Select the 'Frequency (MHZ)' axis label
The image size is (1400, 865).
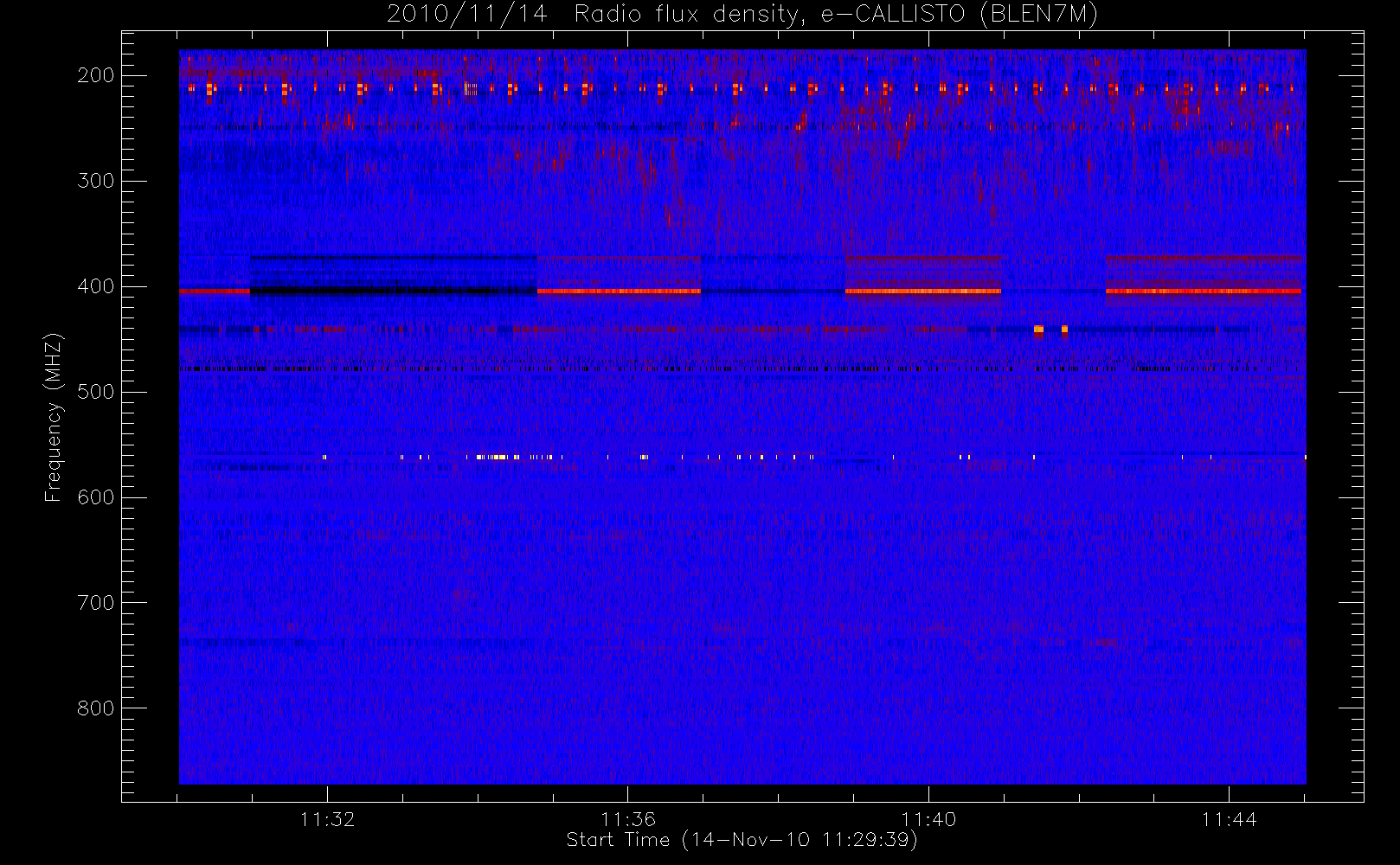(x=54, y=417)
